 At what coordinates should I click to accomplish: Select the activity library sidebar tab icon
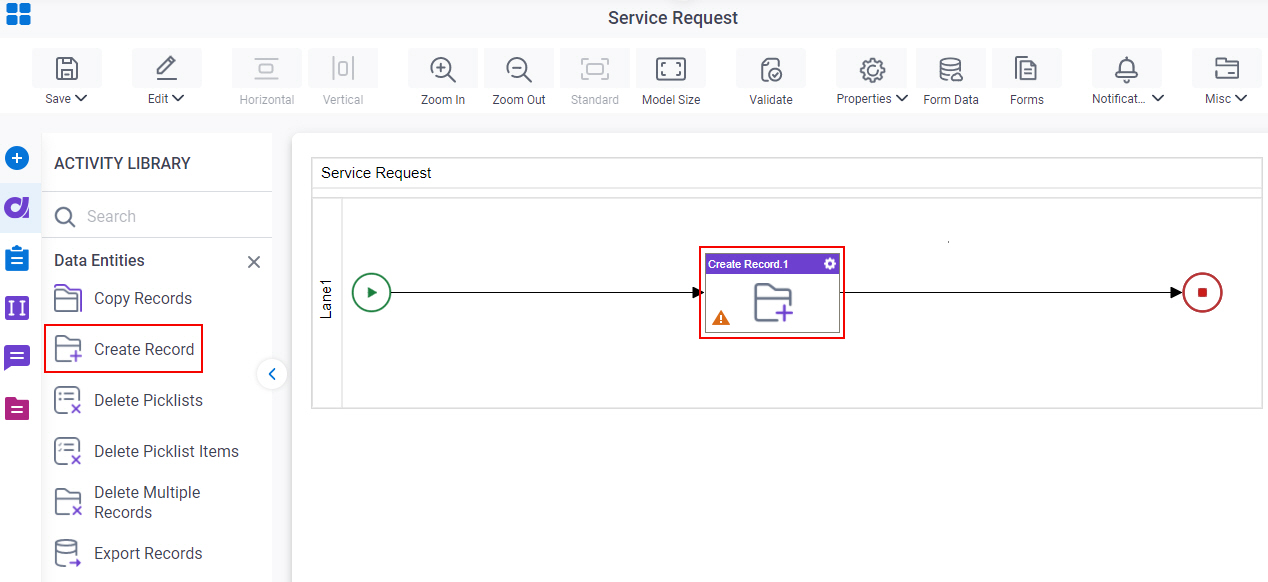click(x=17, y=207)
